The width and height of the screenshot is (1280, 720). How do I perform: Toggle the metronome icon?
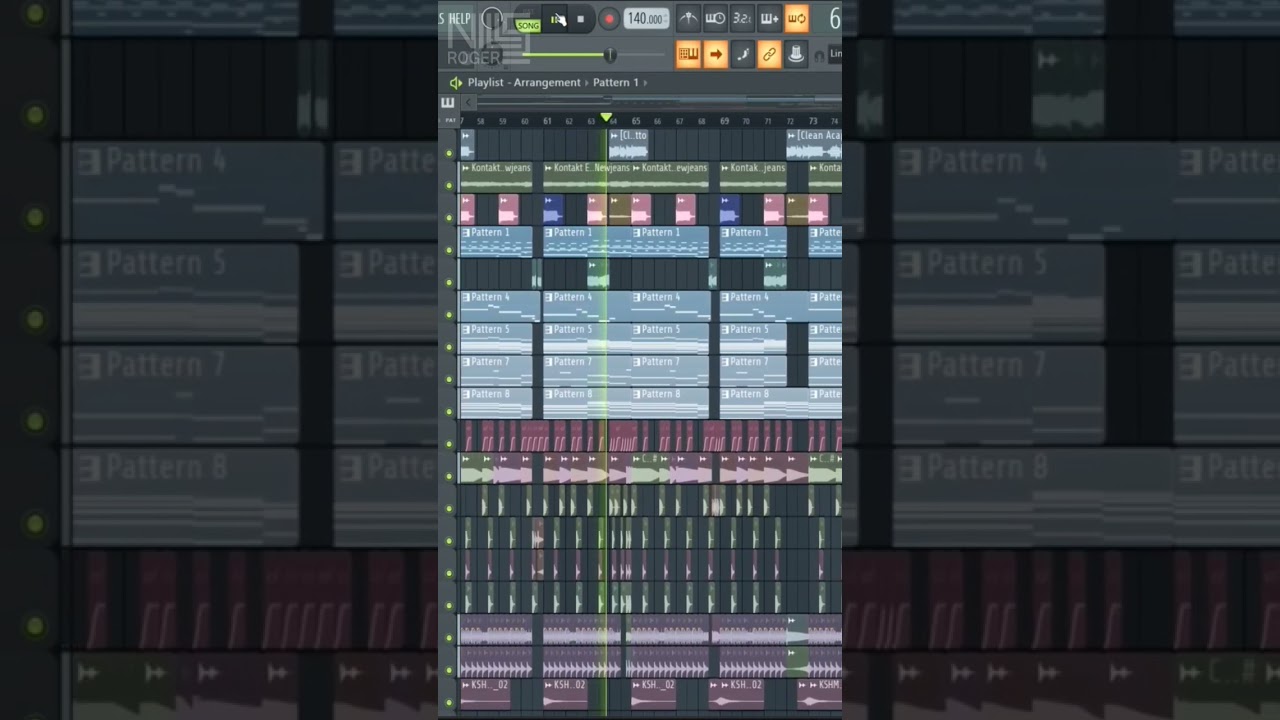[688, 18]
